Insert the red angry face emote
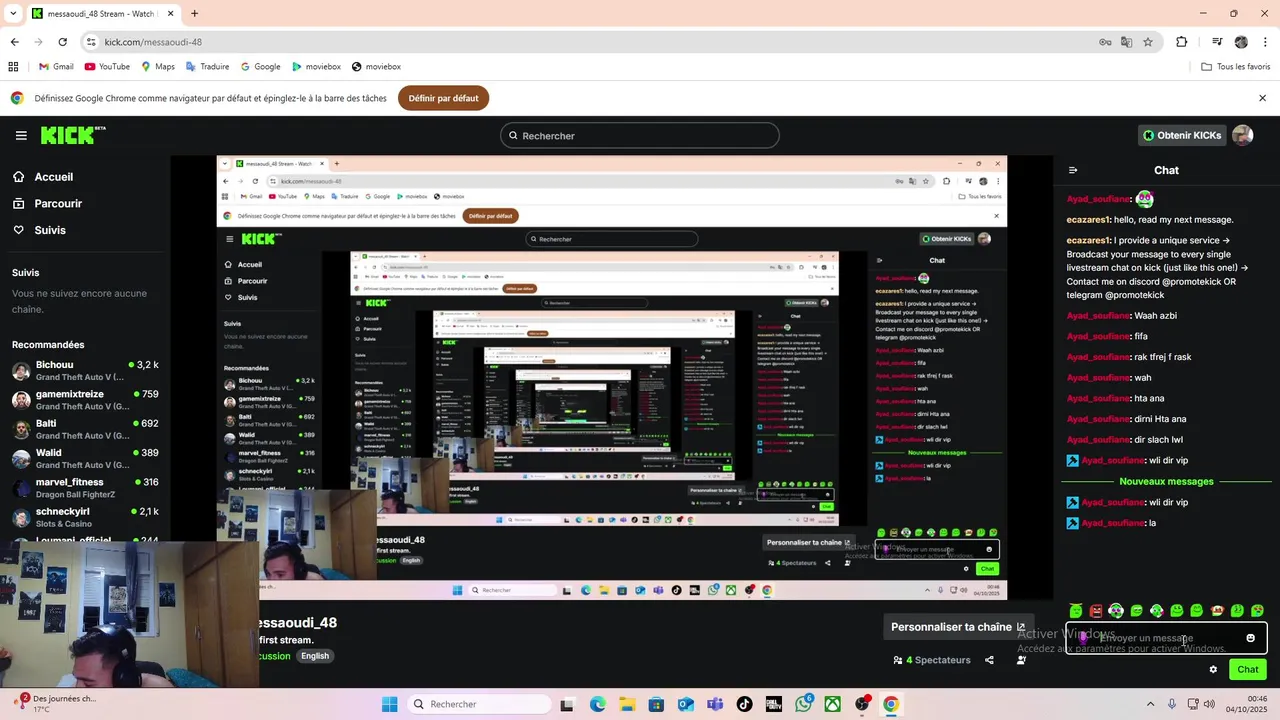The image size is (1280, 720). click(x=1096, y=610)
